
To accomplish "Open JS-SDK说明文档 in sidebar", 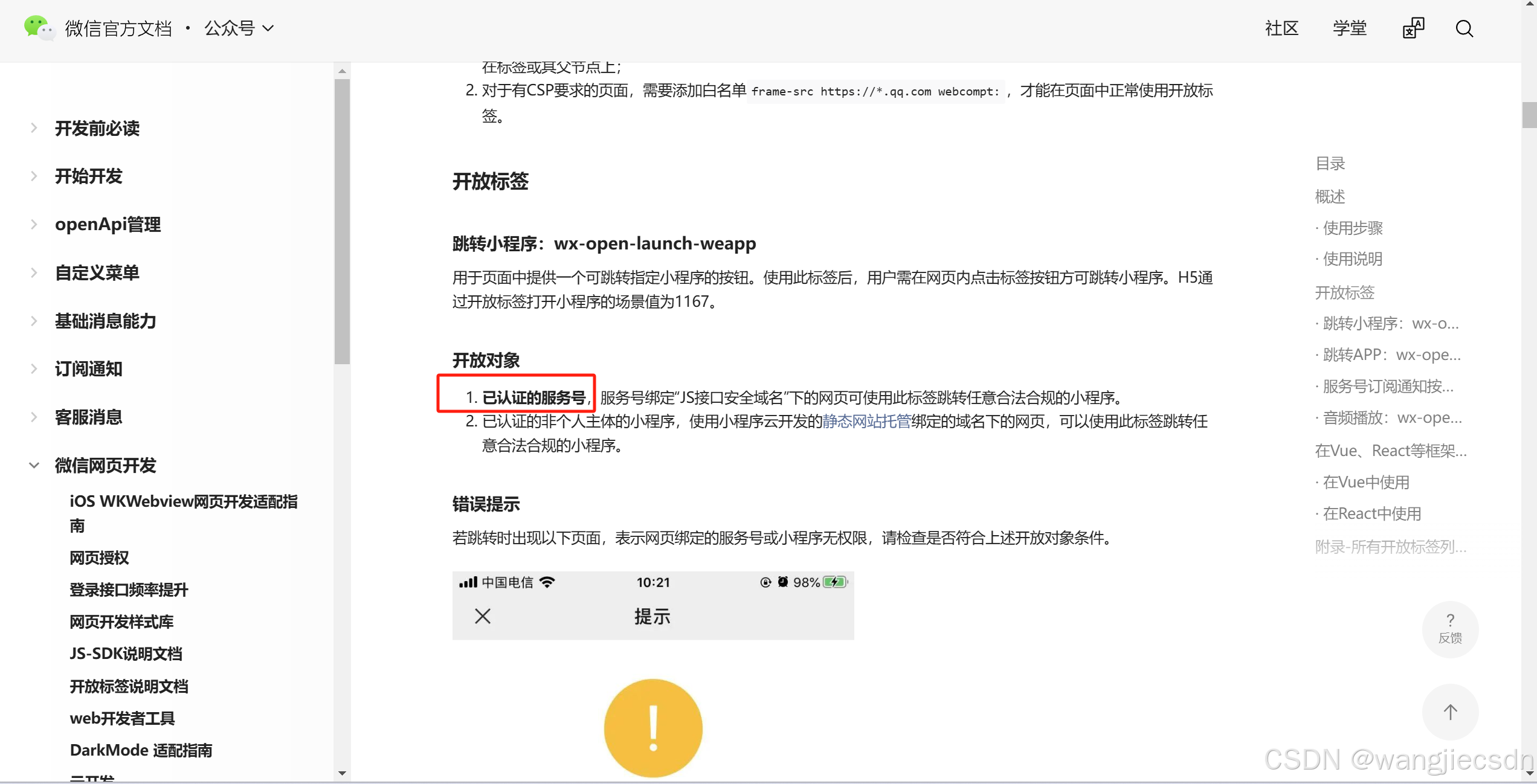I will coord(126,654).
